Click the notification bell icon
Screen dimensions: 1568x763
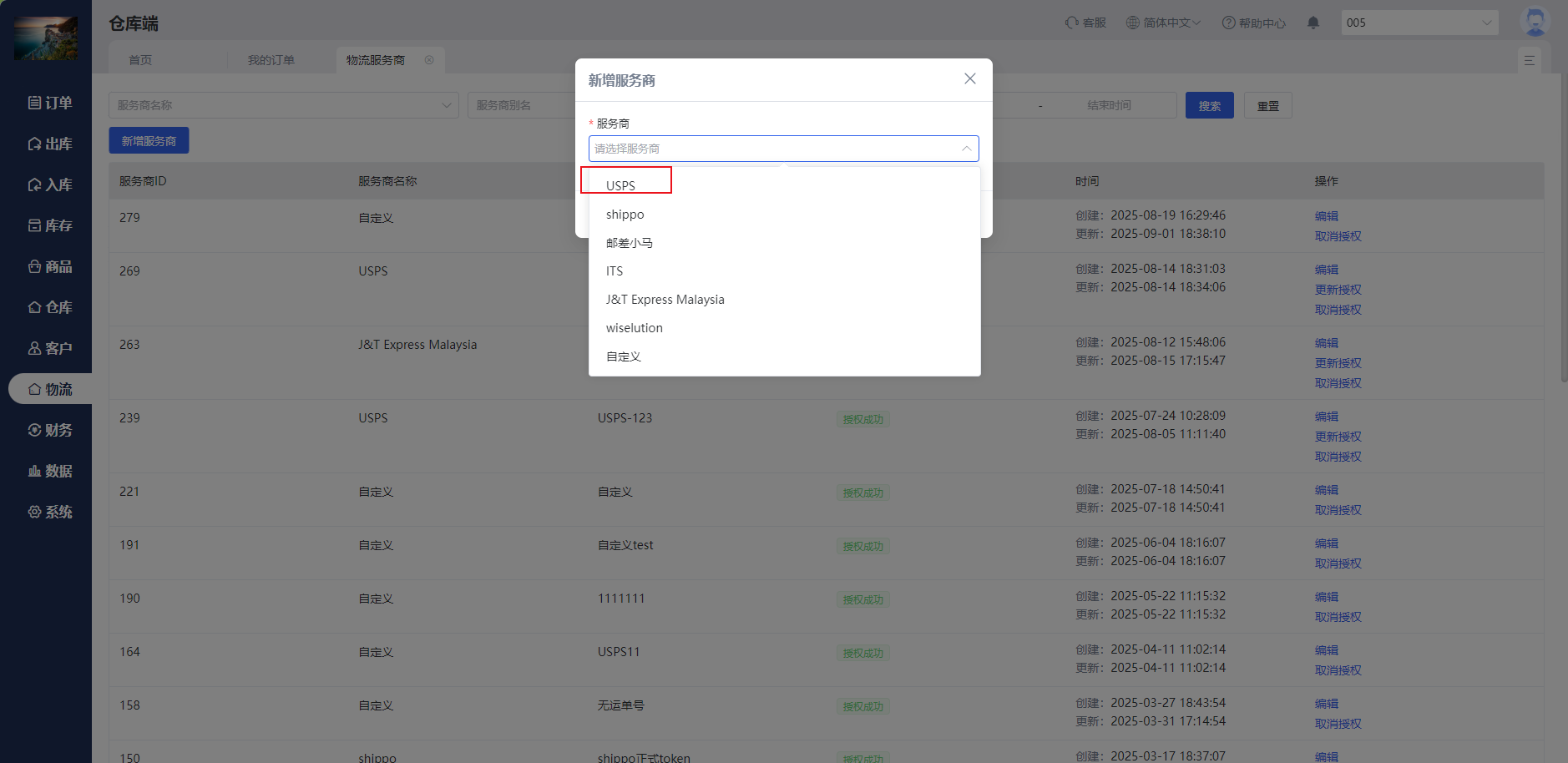tap(1313, 23)
